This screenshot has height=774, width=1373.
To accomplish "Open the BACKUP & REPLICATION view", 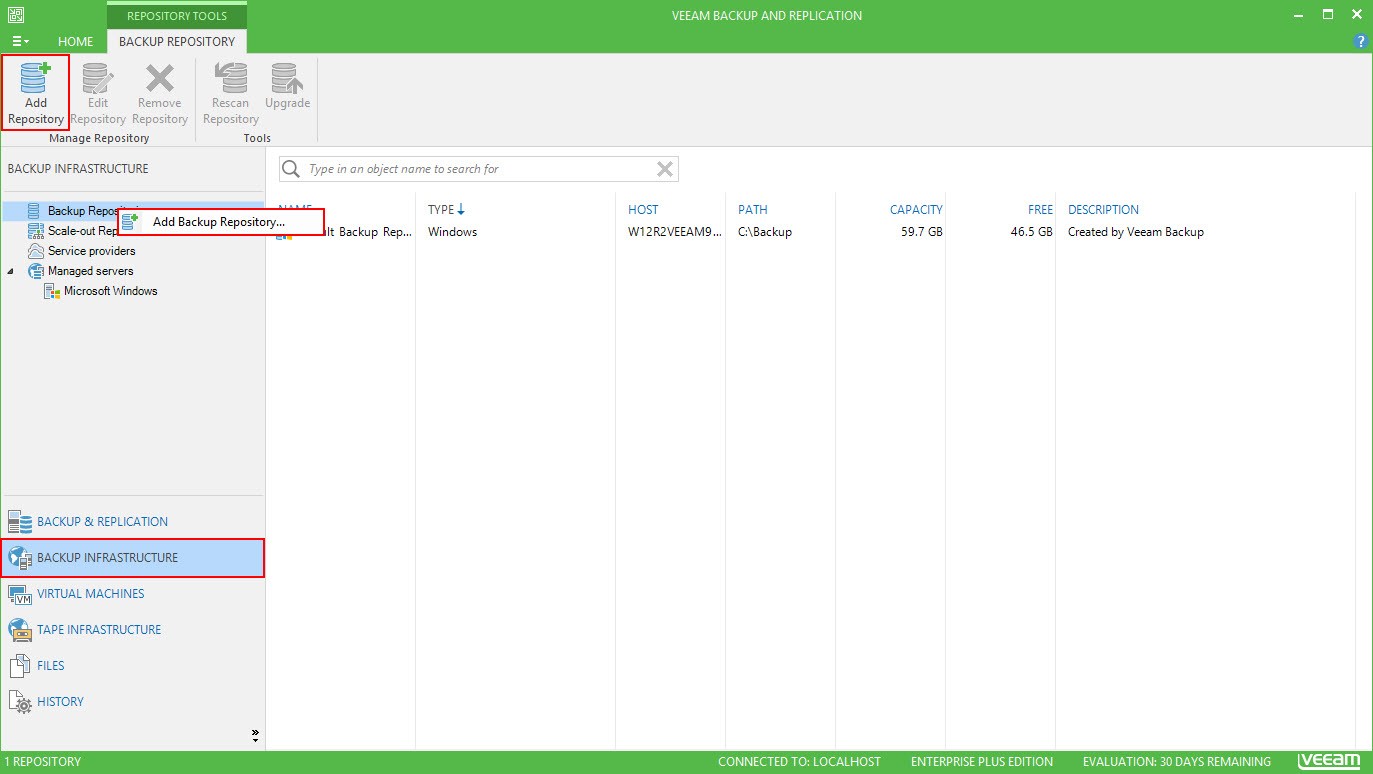I will [x=132, y=522].
